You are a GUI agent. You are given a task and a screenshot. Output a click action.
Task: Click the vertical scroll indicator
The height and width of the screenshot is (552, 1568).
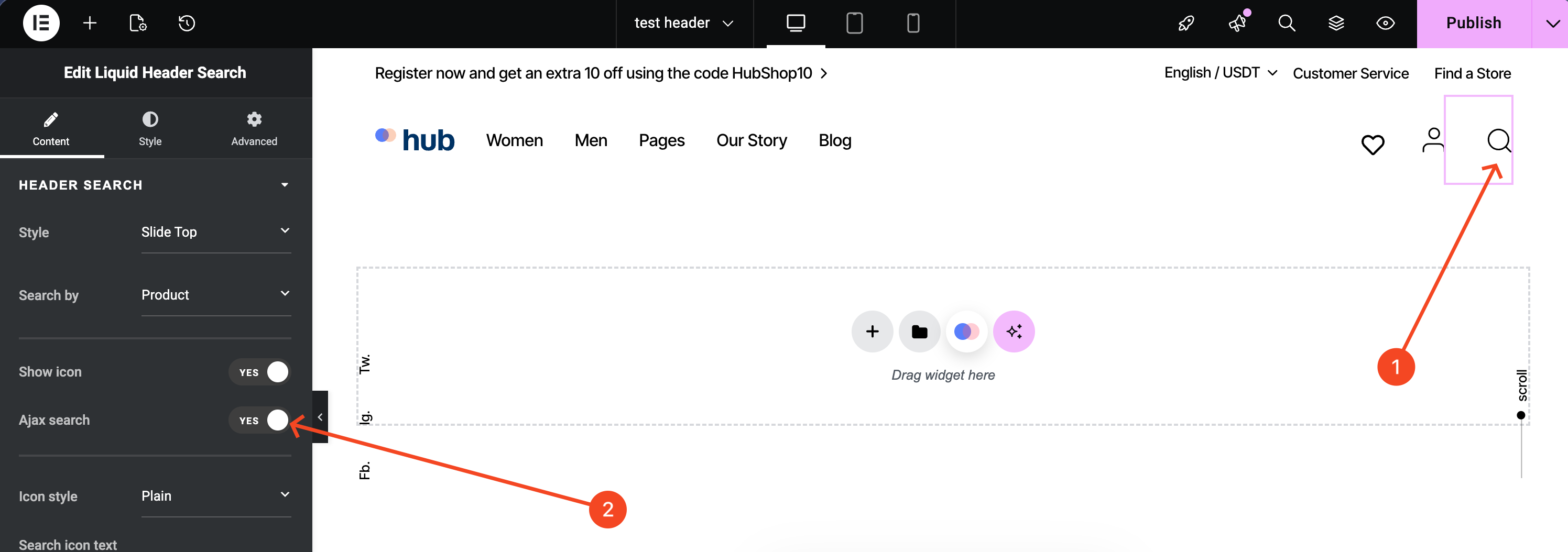(x=1522, y=423)
